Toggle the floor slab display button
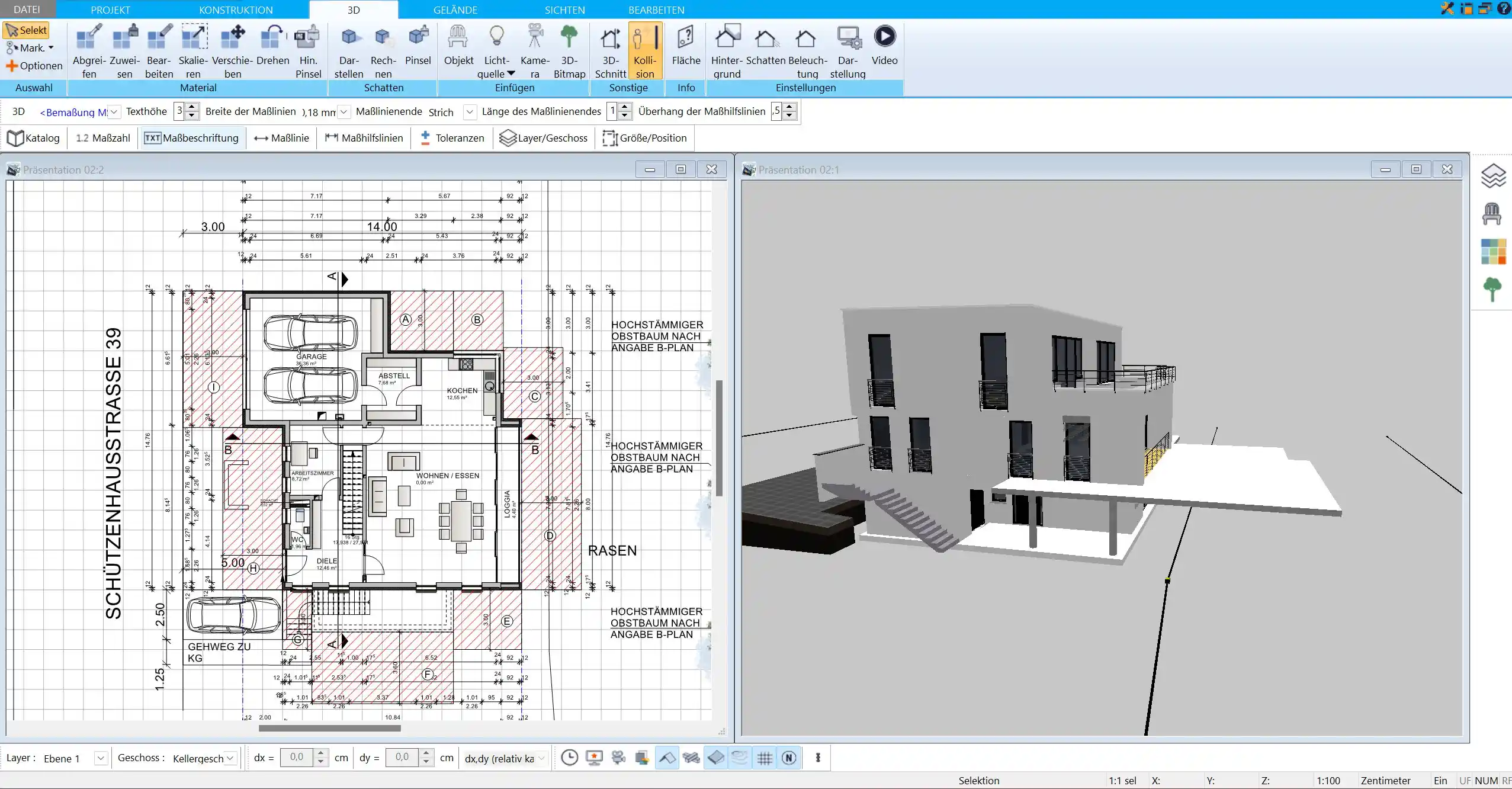 tap(715, 758)
